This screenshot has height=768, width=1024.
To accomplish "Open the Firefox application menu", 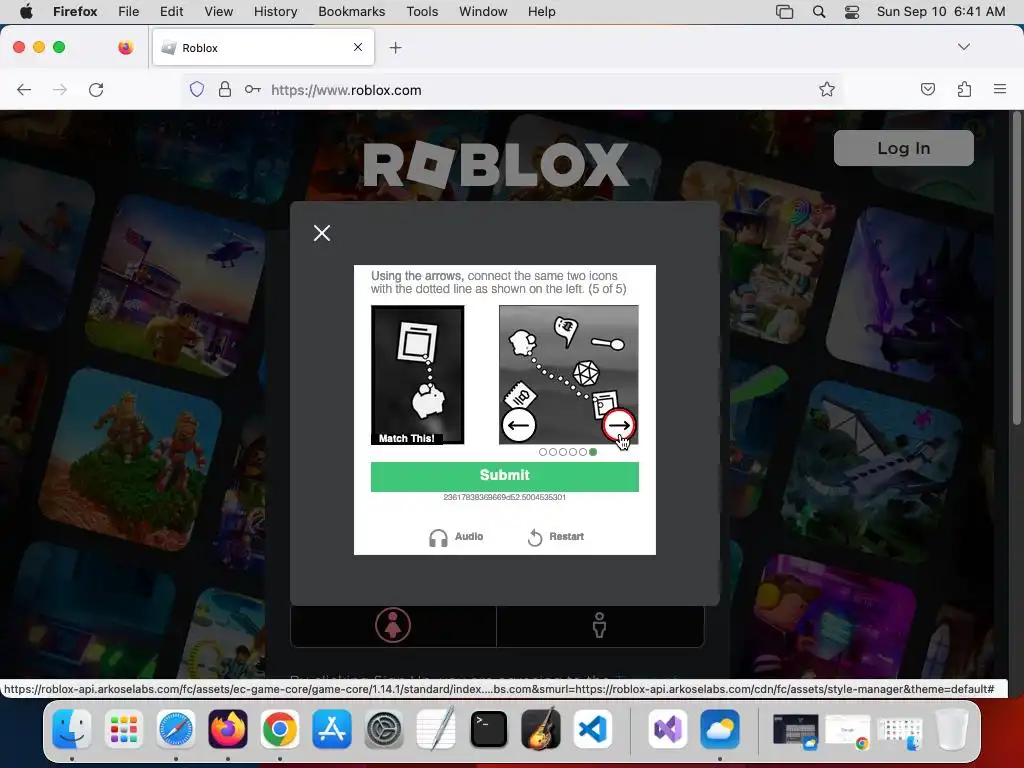I will [x=74, y=12].
